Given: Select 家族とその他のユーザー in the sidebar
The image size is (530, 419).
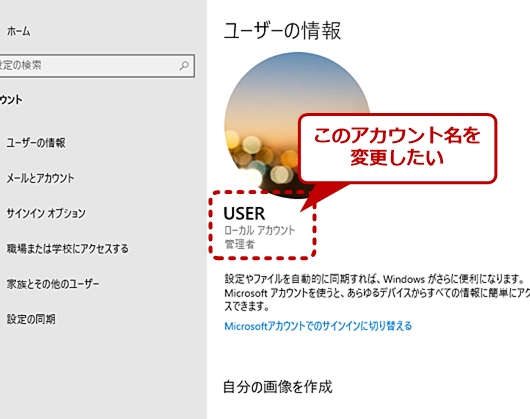Looking at the screenshot, I should click(x=53, y=284).
